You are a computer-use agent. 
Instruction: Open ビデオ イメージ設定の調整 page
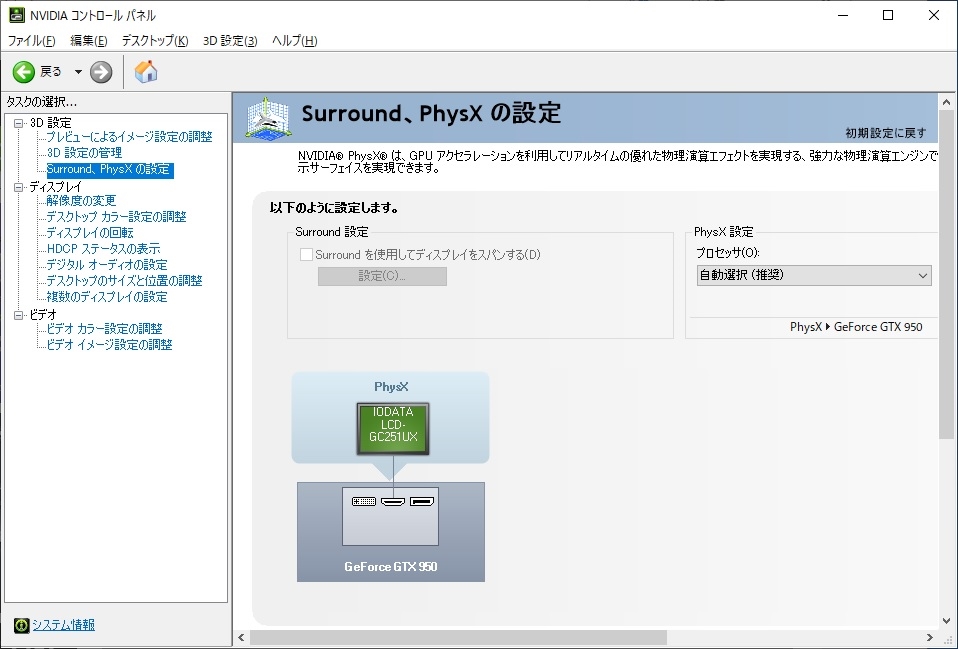(109, 345)
